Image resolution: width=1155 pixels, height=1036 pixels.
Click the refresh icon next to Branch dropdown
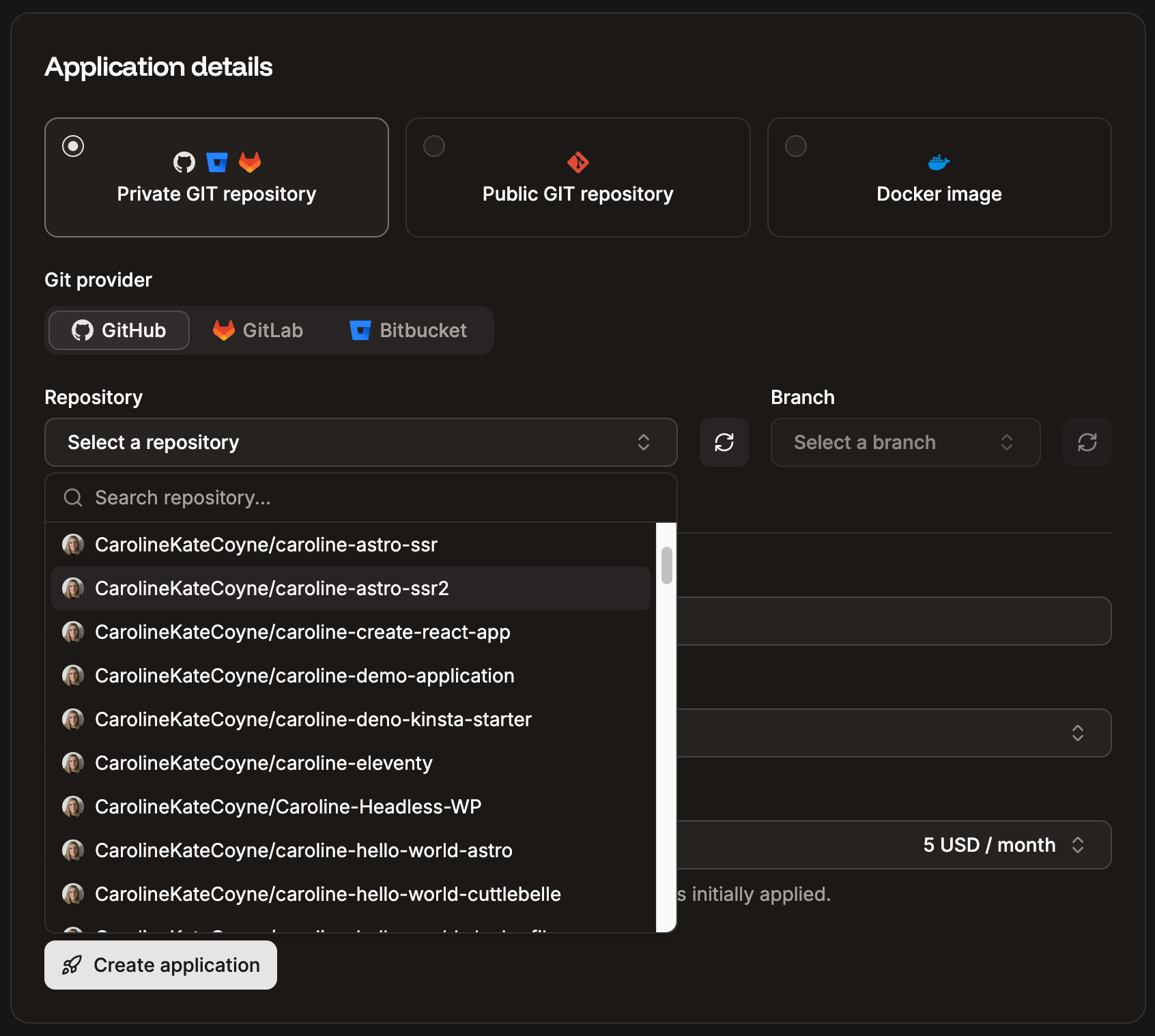[x=1087, y=442]
